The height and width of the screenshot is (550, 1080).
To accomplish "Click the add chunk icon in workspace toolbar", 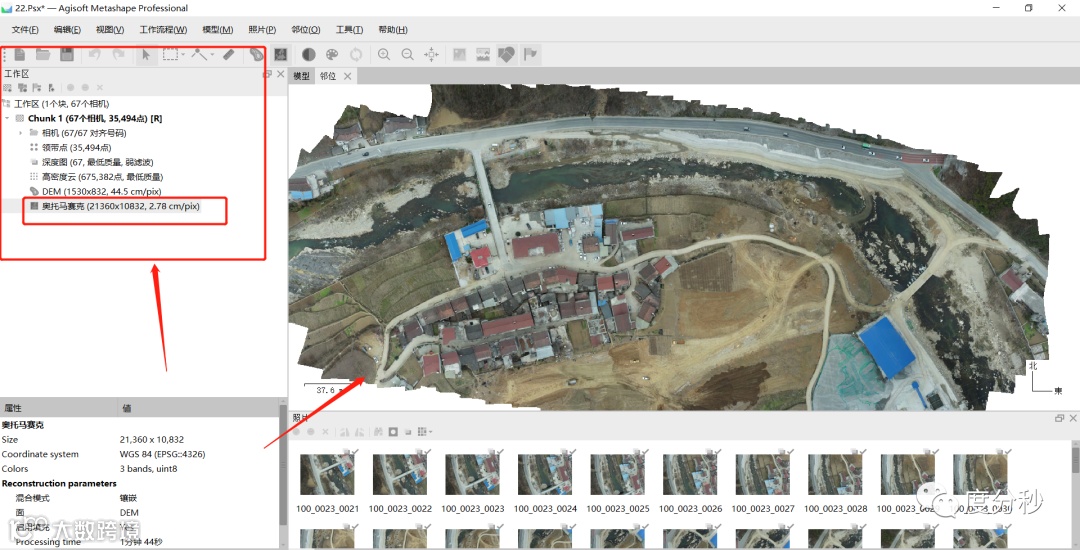I will pos(8,88).
